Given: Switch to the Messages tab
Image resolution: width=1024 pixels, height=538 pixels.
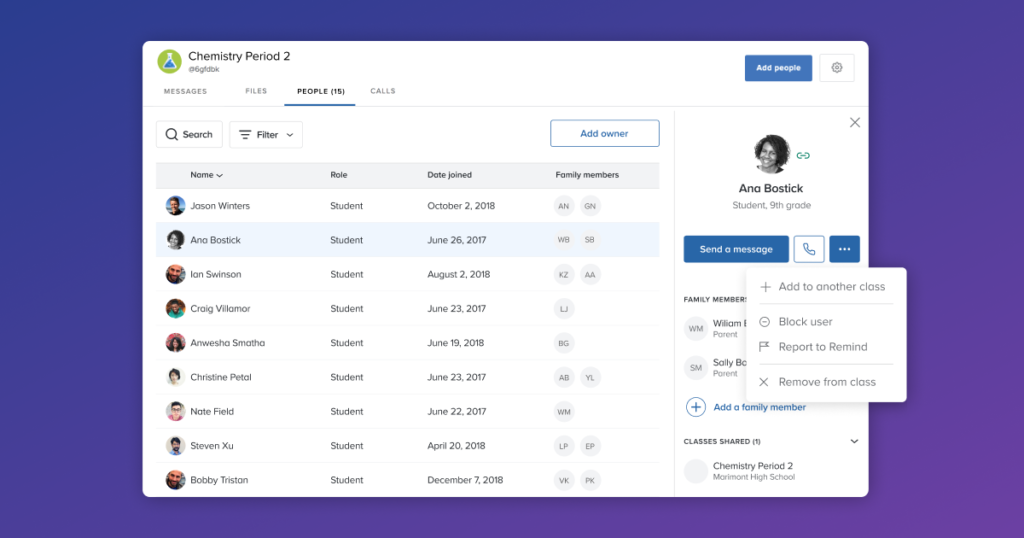Looking at the screenshot, I should pyautogui.click(x=185, y=91).
